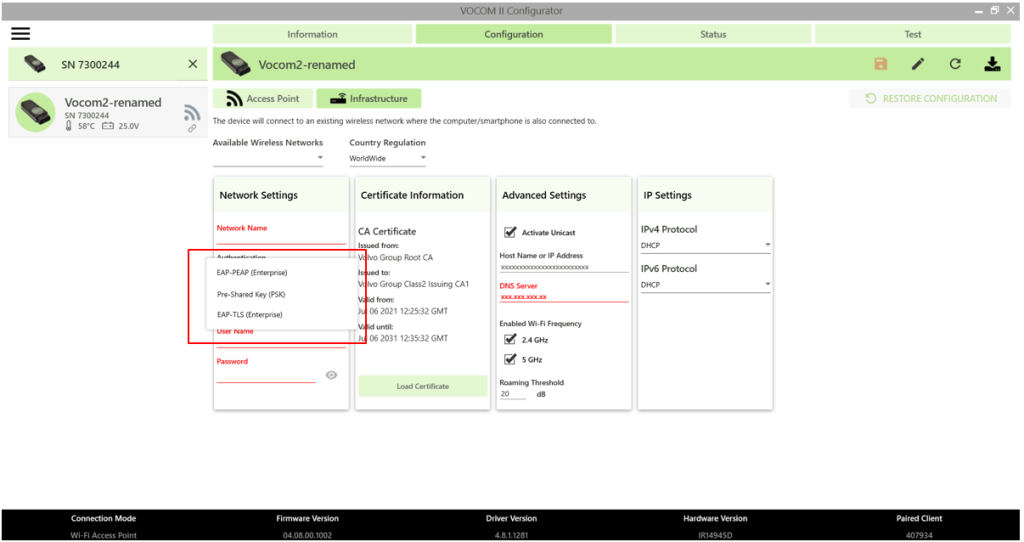Open the IPv6 Protocol dropdown
This screenshot has width=1024, height=542.
705,285
